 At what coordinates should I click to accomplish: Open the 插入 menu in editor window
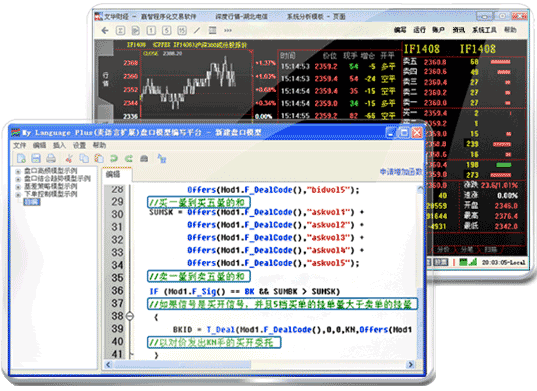tap(59, 145)
